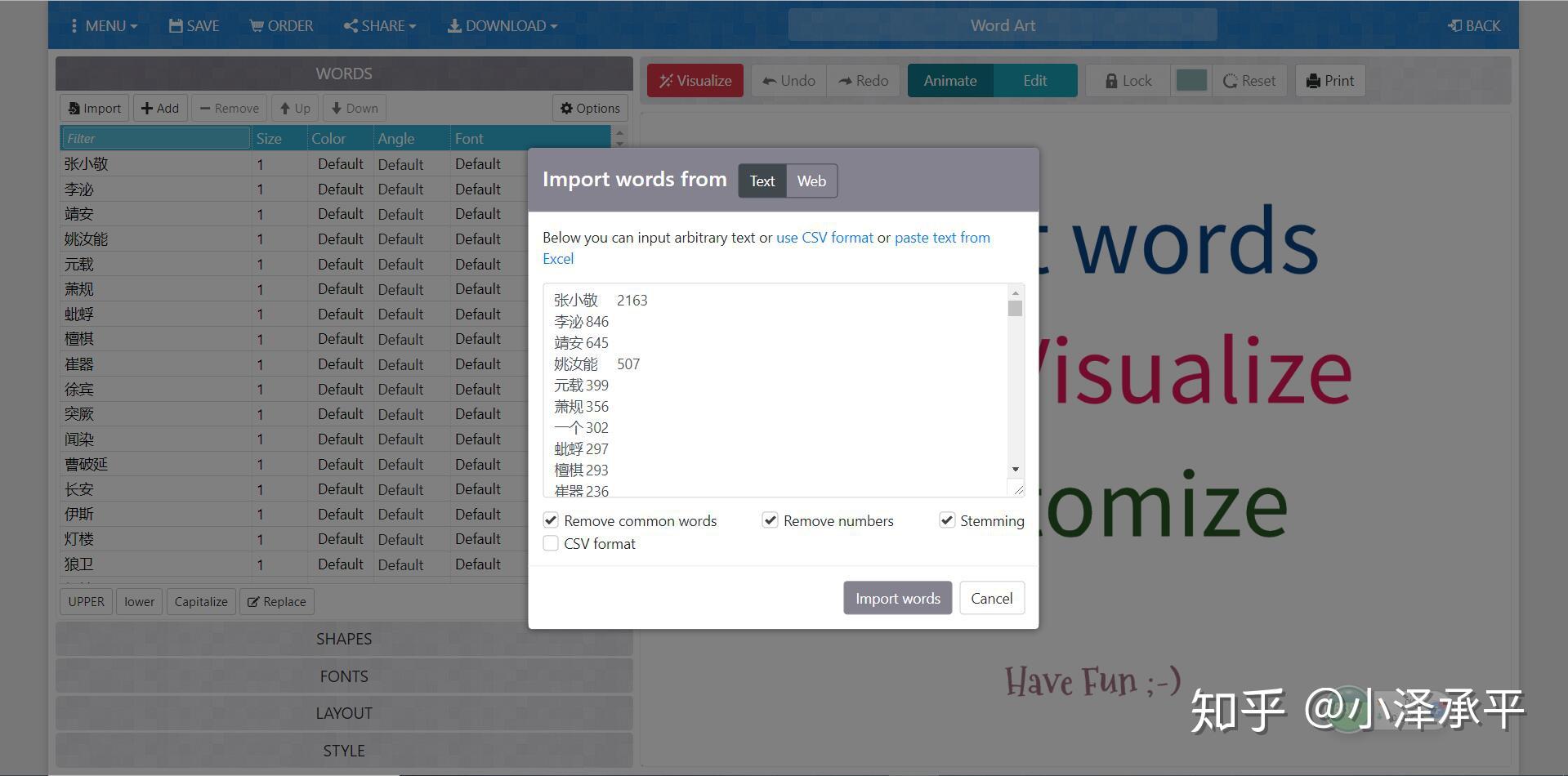Uncheck Remove common words
This screenshot has width=1568, height=776.
coord(552,520)
